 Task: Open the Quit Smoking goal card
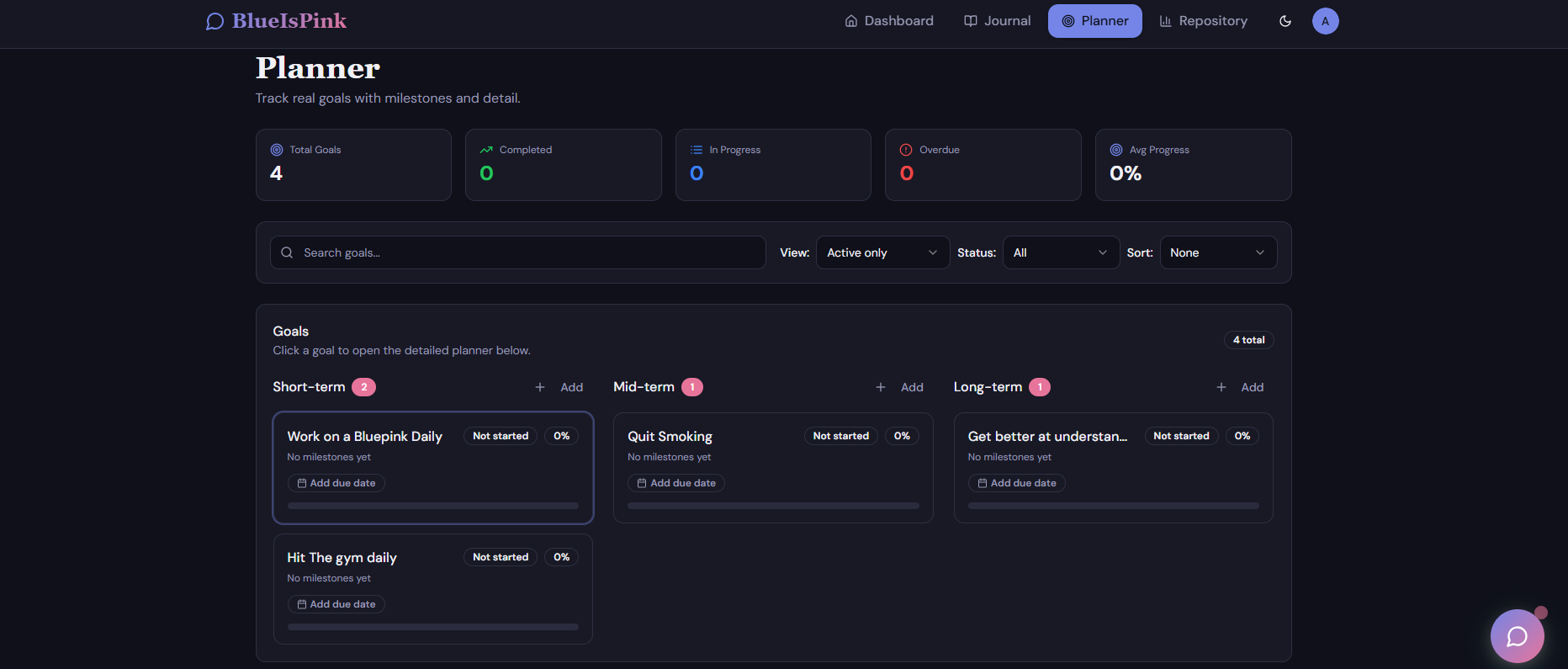[773, 468]
